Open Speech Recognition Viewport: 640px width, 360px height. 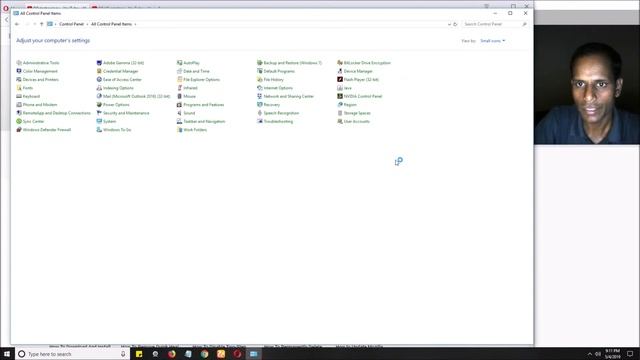click(x=278, y=113)
